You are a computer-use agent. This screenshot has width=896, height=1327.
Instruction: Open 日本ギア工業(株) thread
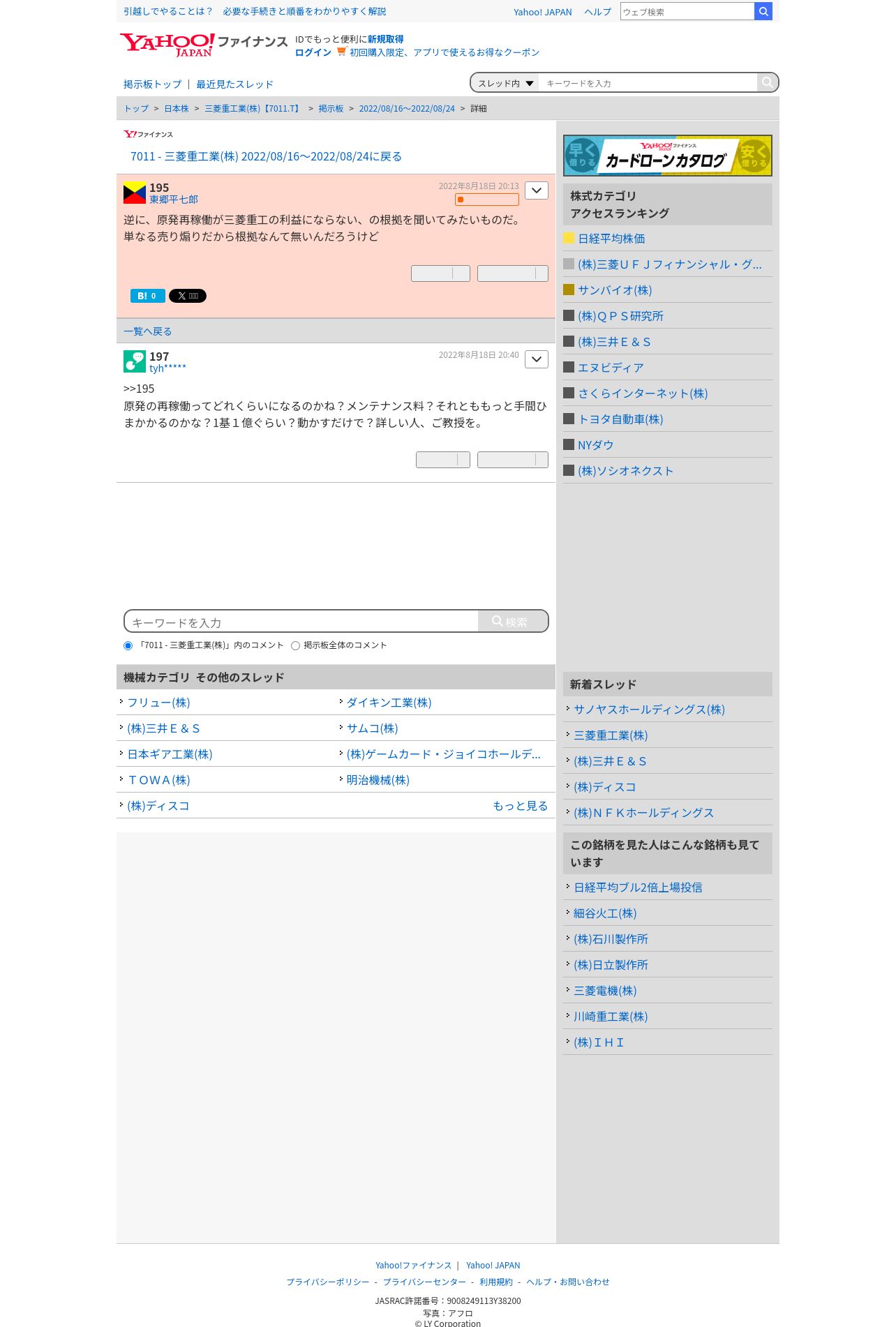170,754
